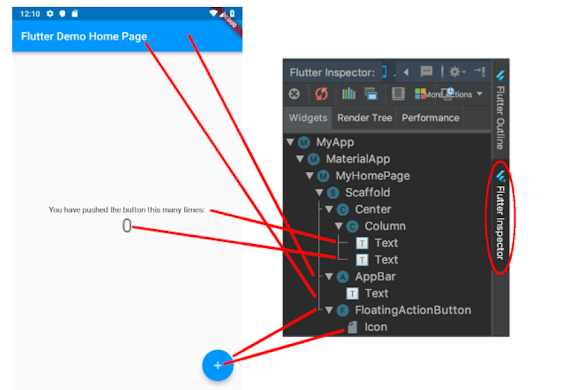Collapse the FloatingActionButton tree node
583x390 pixels.
tap(329, 310)
